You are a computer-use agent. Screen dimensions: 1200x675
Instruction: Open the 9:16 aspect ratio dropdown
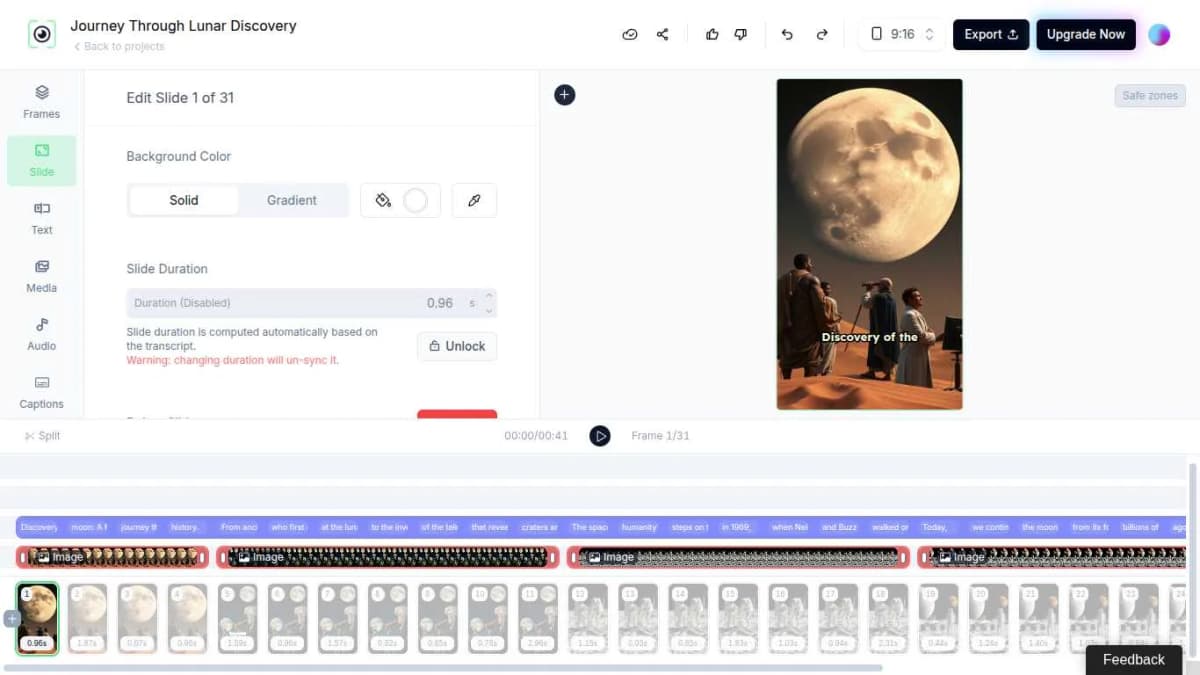[x=903, y=34]
